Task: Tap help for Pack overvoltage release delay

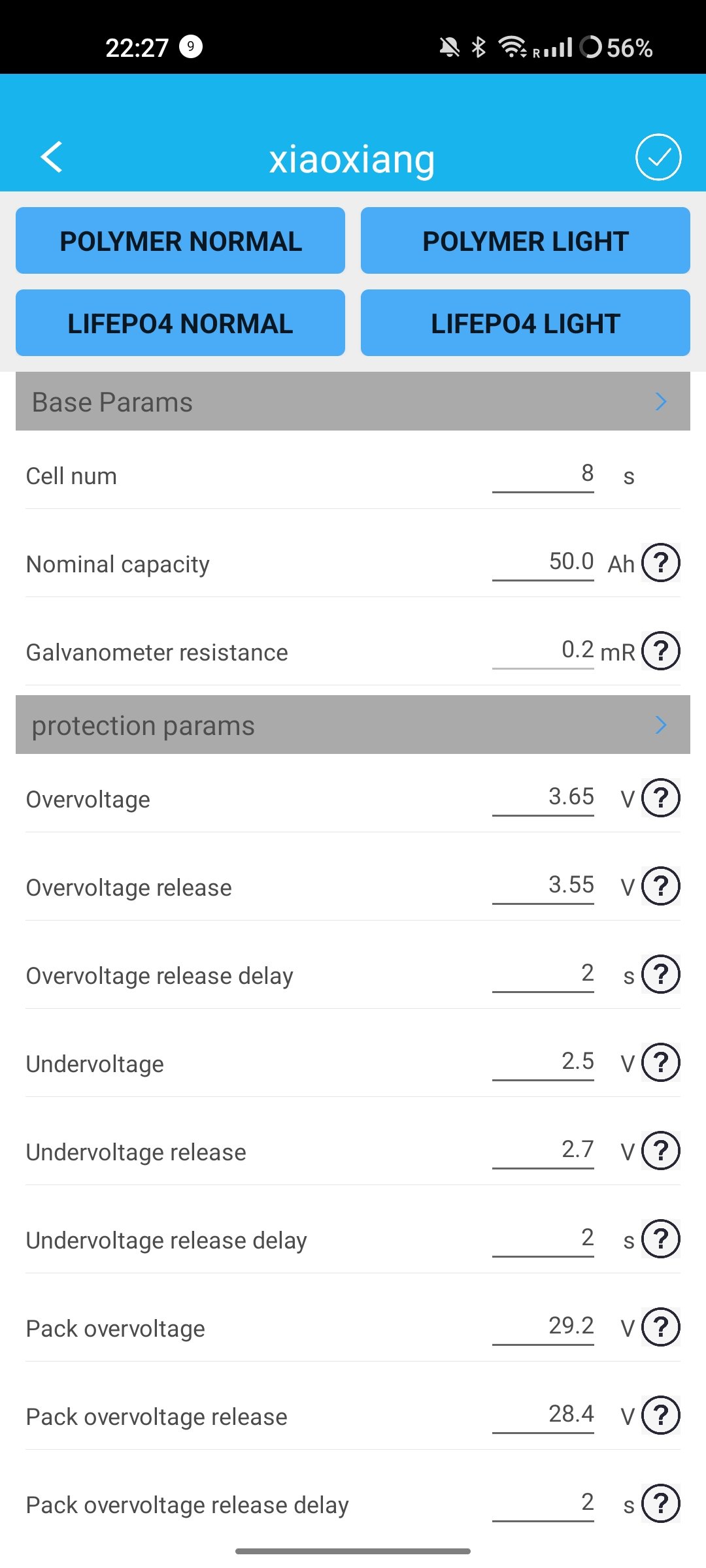Action: coord(660,1503)
